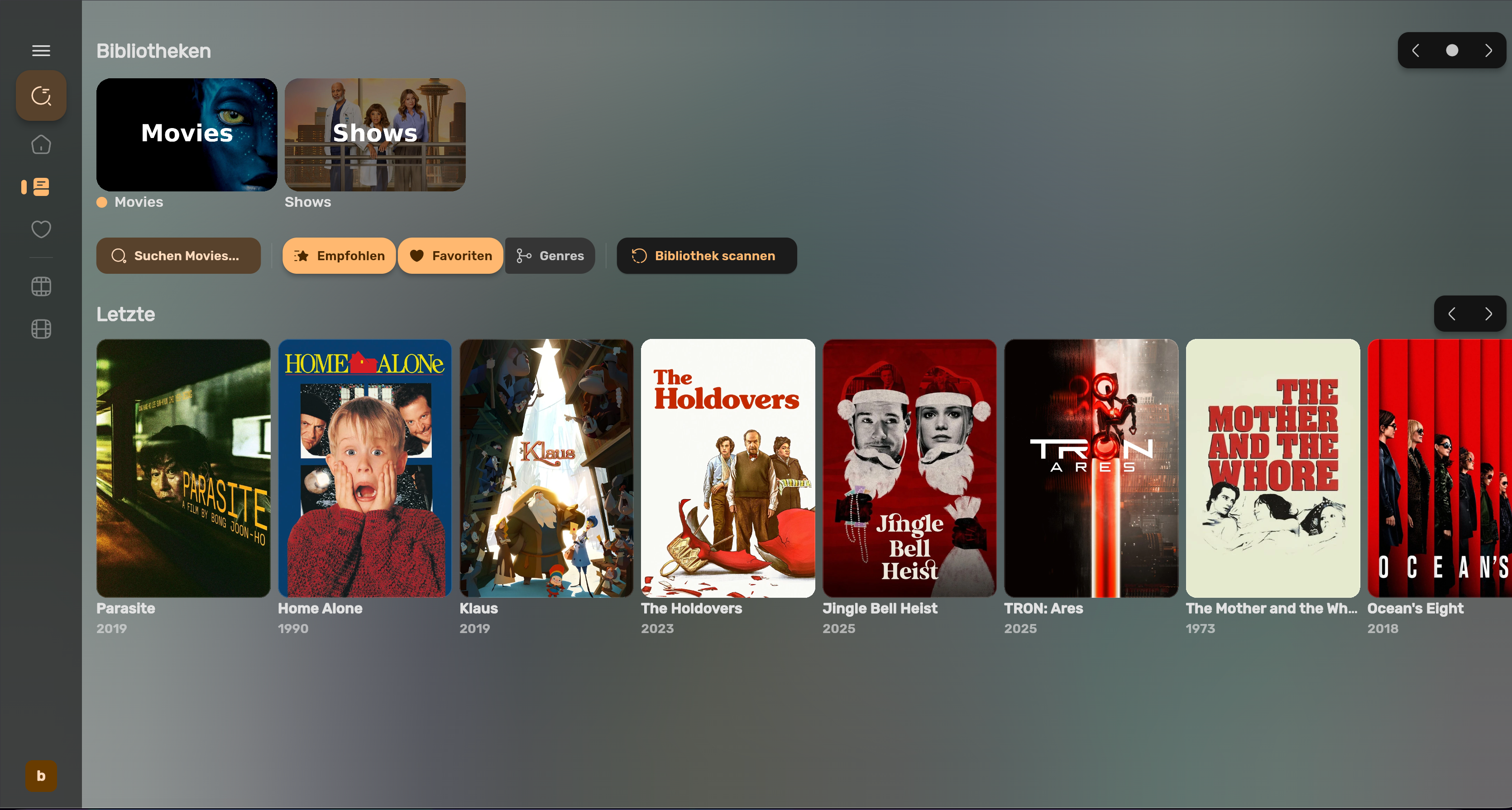Open the Shows library card
The width and height of the screenshot is (1512, 810).
pos(375,134)
